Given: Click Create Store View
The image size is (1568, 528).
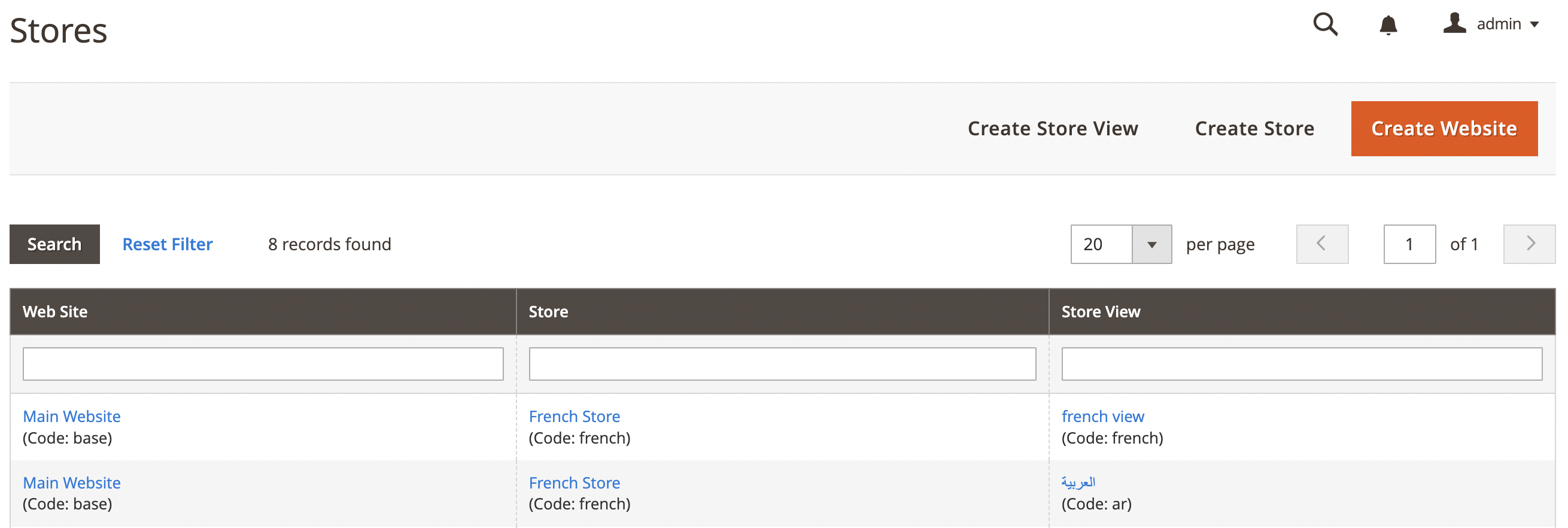Looking at the screenshot, I should (x=1054, y=129).
